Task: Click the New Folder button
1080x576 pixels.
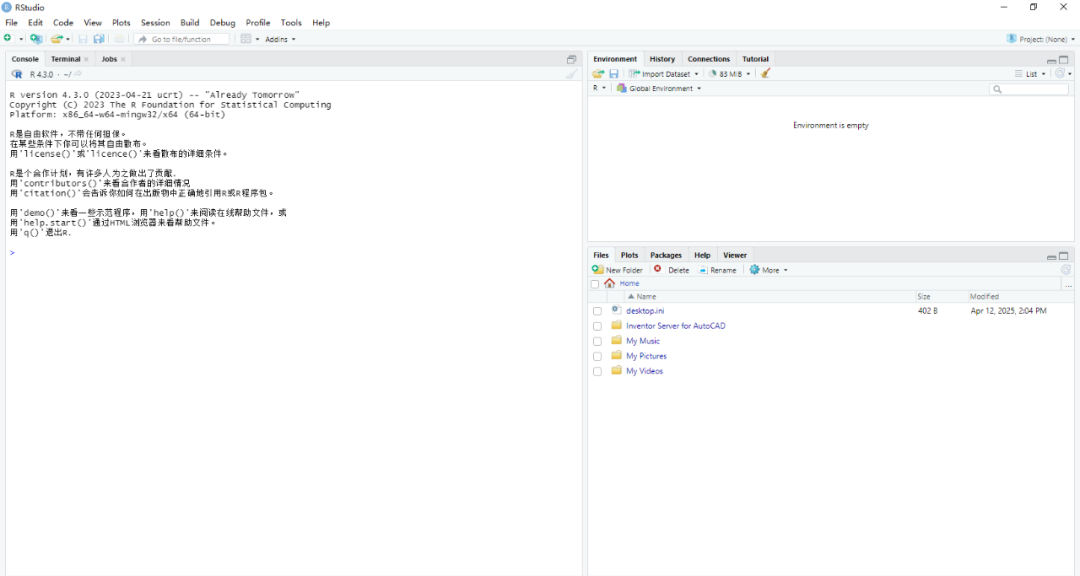Action: (618, 270)
